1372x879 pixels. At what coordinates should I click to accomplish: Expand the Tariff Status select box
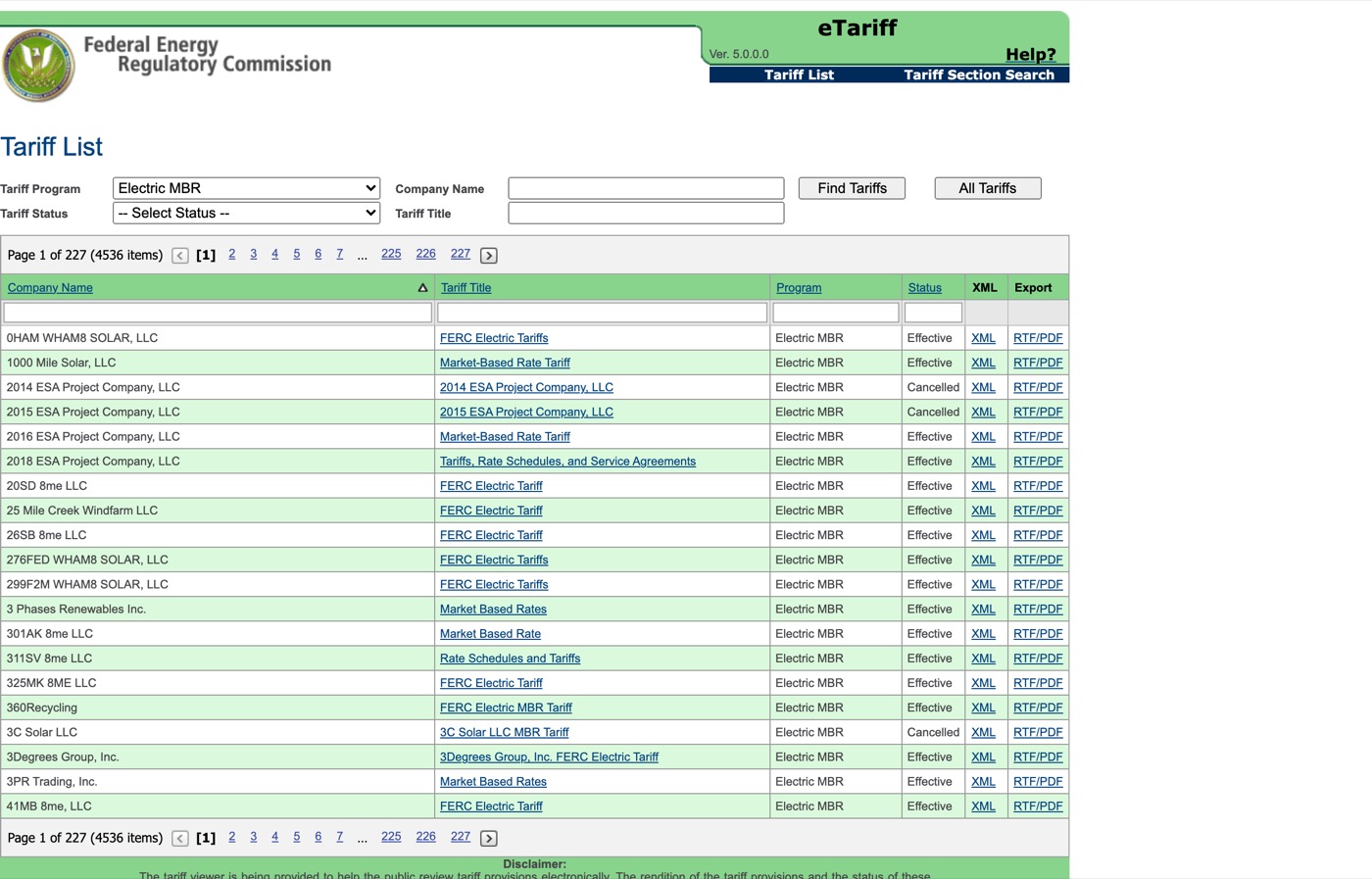(247, 213)
